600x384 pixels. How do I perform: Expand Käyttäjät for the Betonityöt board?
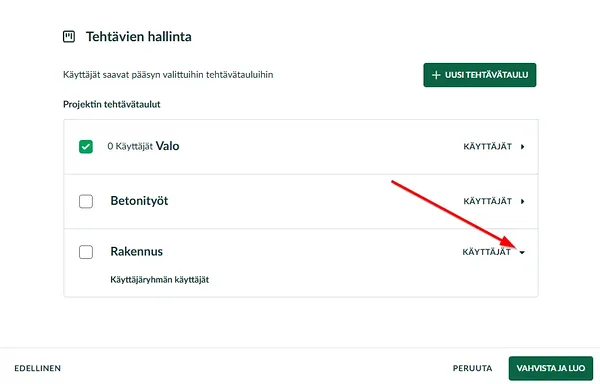coord(494,201)
